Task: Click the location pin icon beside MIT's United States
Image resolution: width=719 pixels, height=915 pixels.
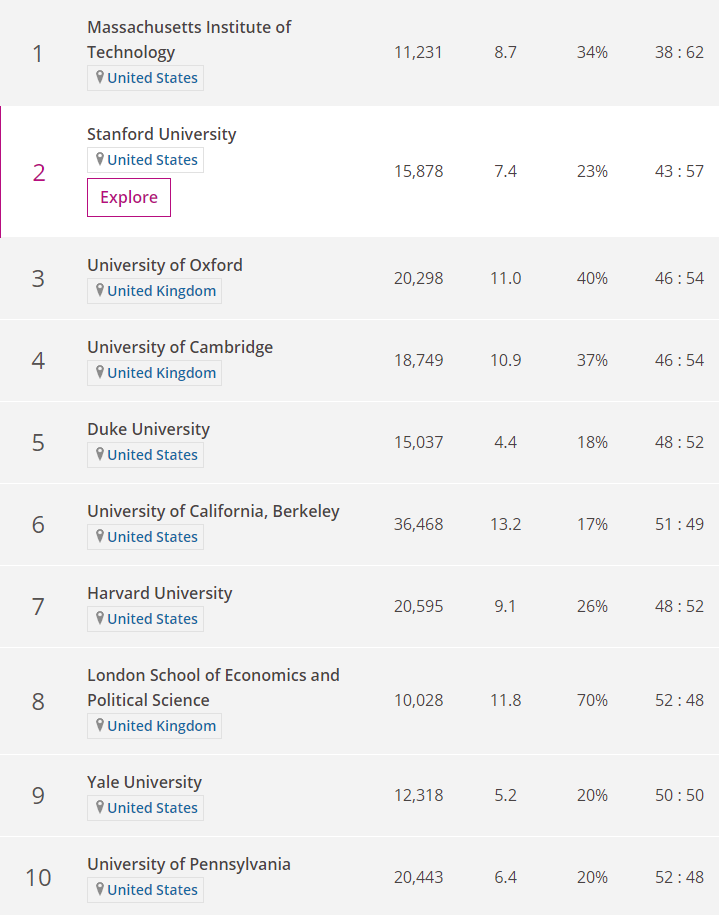Action: click(x=100, y=77)
